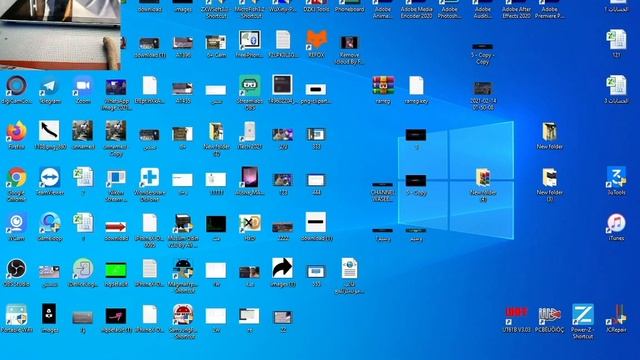Open the Excel file below 121
This screenshot has height=360, width=640.
(616, 86)
